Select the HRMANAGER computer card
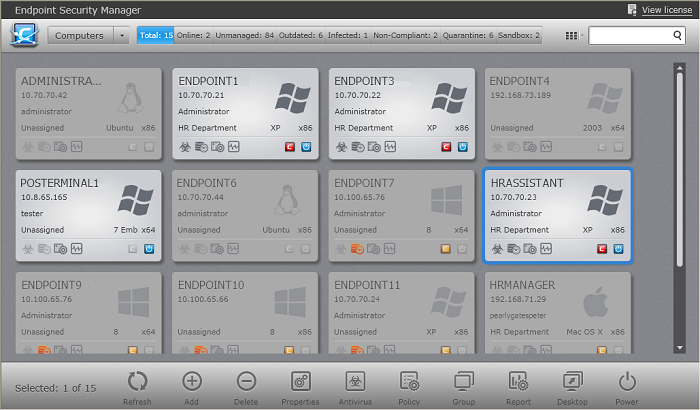 [x=558, y=313]
